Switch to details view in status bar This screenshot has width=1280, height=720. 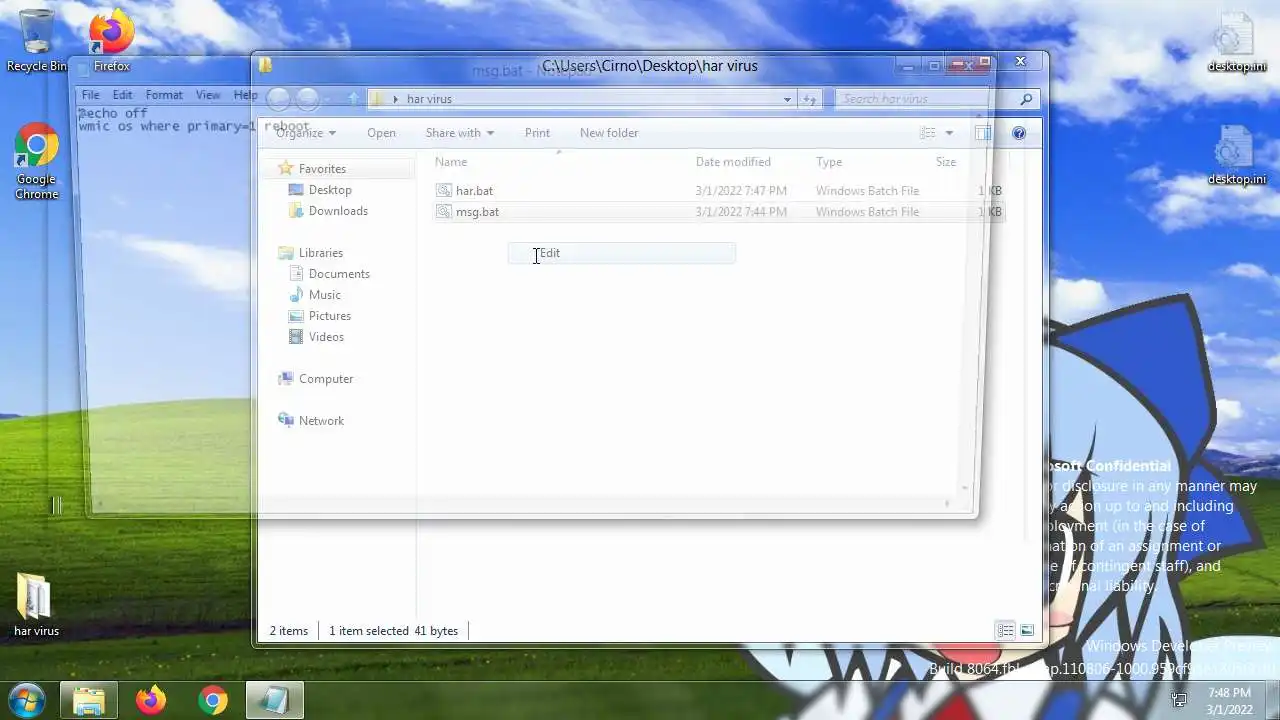pos(1005,630)
